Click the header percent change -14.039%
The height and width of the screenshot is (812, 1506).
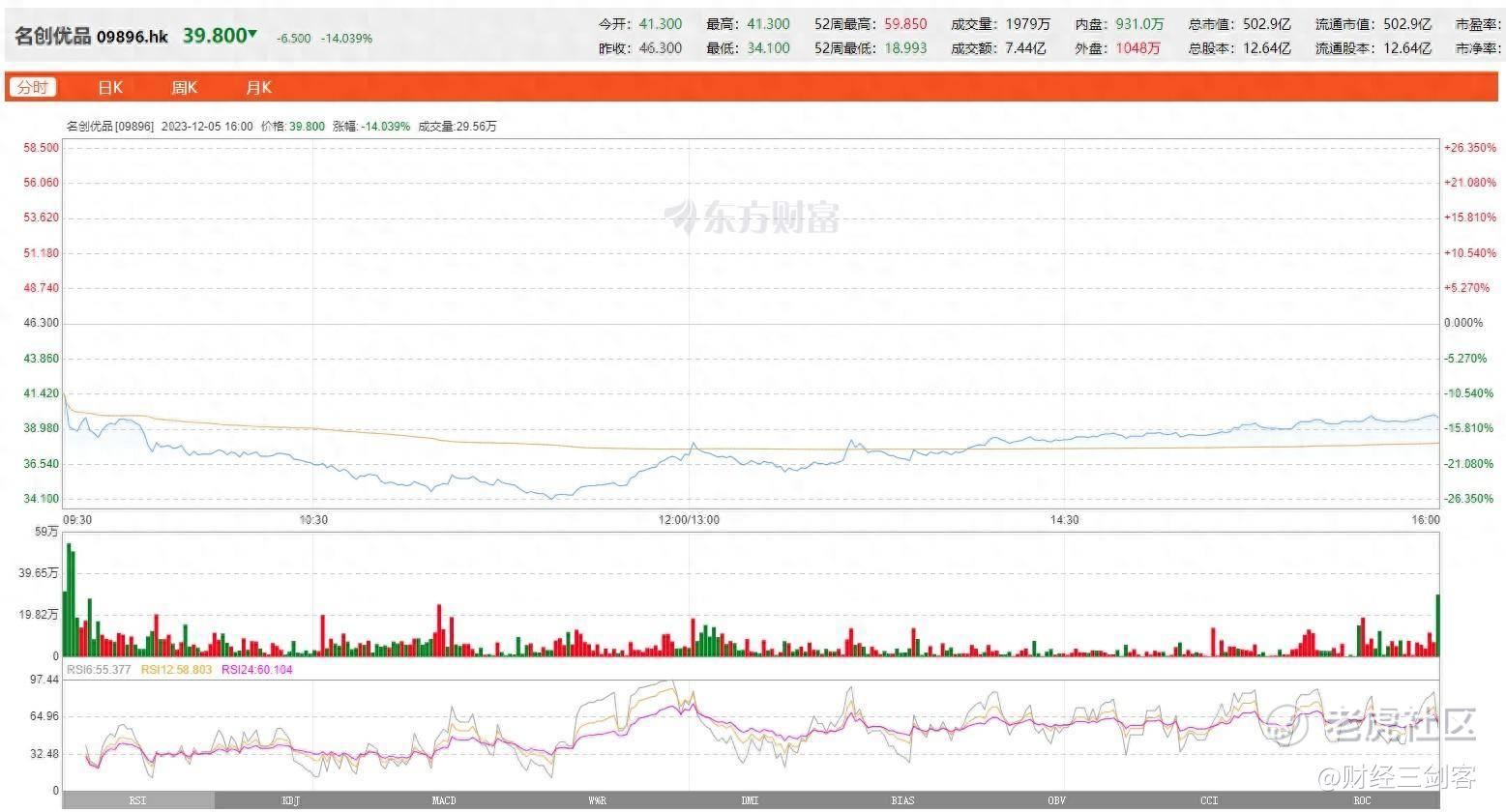348,39
